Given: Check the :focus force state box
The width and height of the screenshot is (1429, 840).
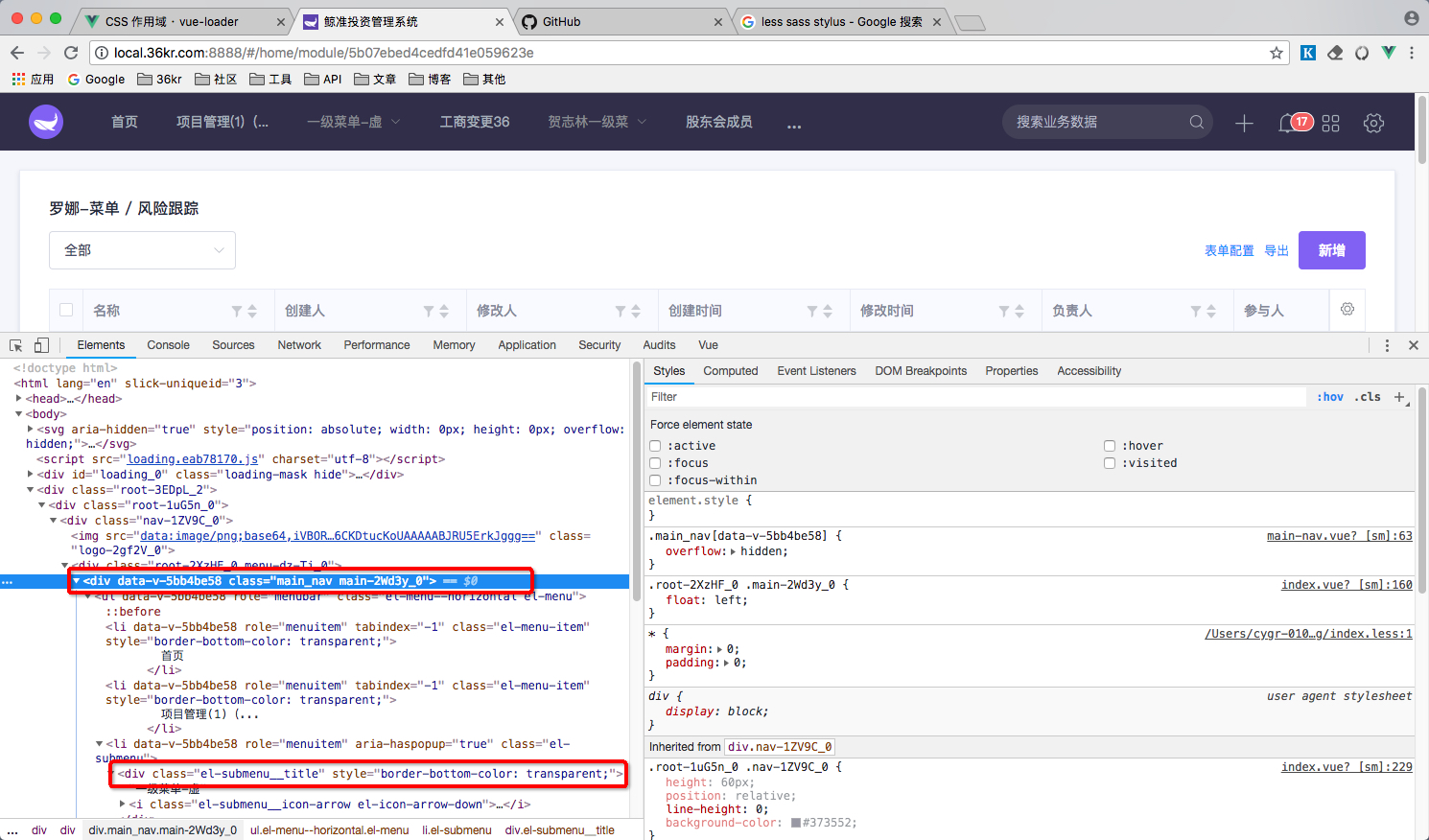Looking at the screenshot, I should [655, 463].
